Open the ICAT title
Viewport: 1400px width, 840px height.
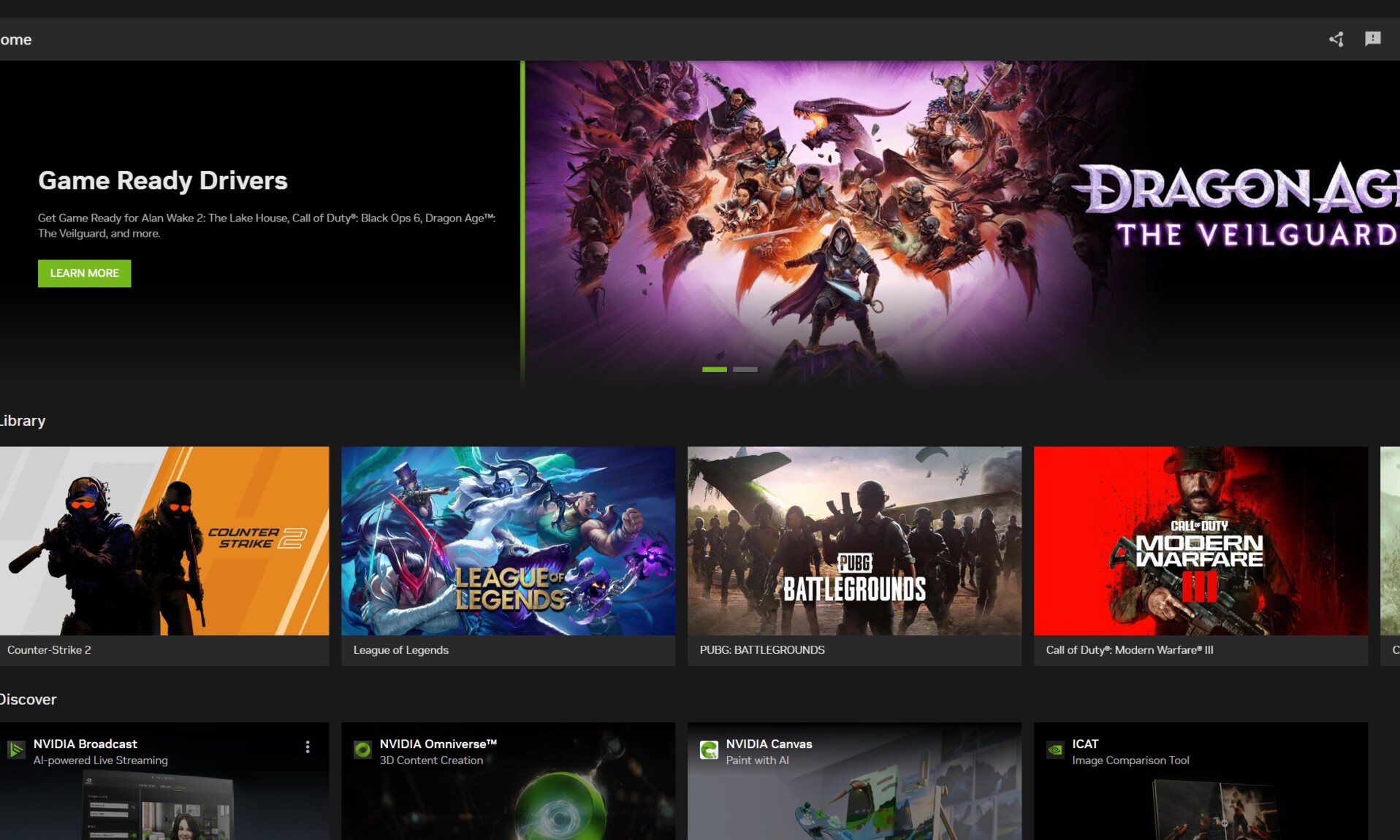[1085, 744]
